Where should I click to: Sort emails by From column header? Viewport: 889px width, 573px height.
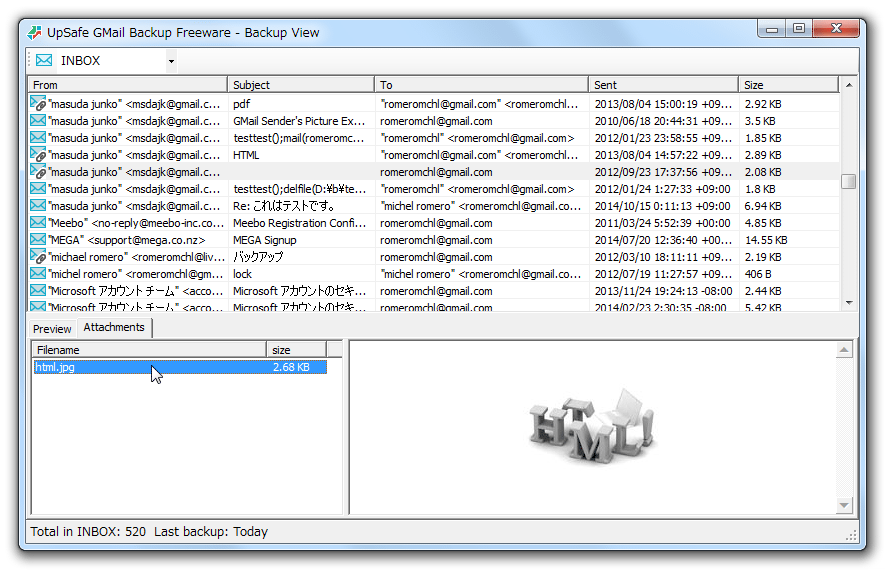coord(128,84)
